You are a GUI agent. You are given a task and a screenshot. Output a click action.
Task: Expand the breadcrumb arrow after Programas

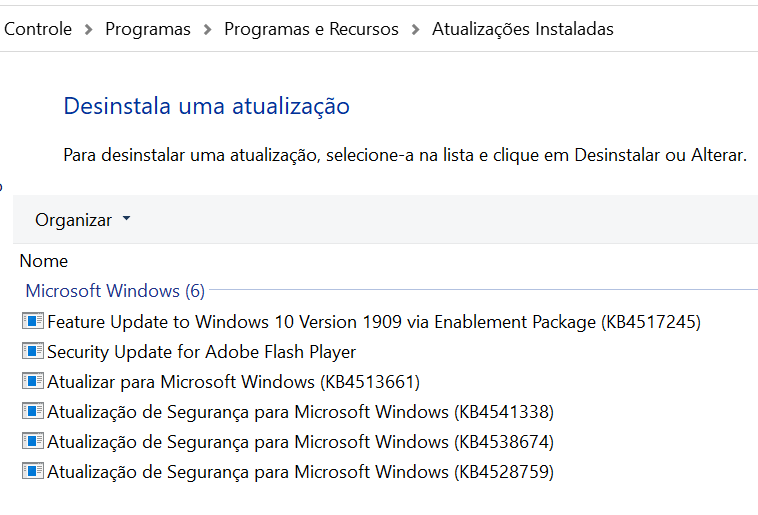207,30
